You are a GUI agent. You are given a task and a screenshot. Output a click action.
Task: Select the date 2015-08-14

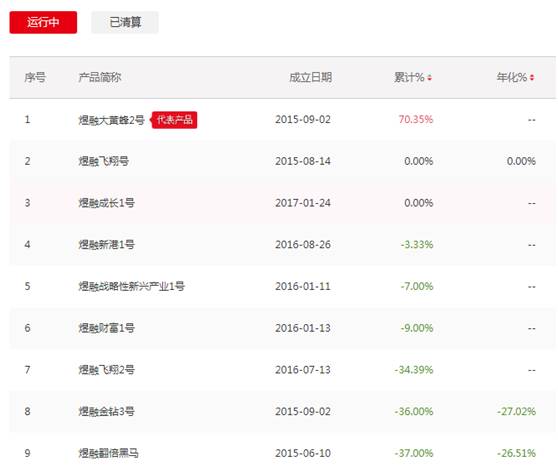tap(303, 162)
